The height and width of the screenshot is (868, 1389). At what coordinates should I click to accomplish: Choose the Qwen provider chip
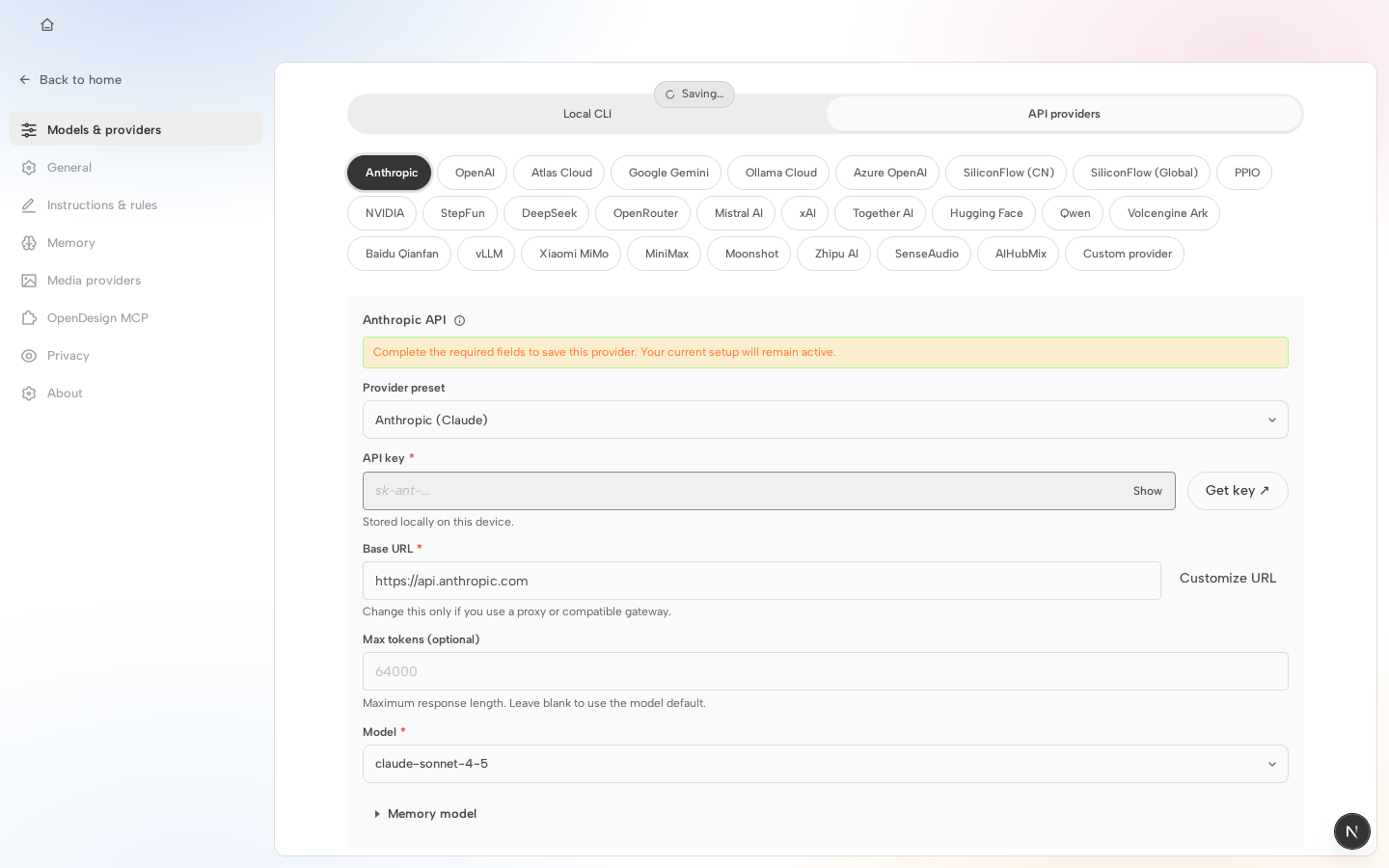[x=1073, y=213]
